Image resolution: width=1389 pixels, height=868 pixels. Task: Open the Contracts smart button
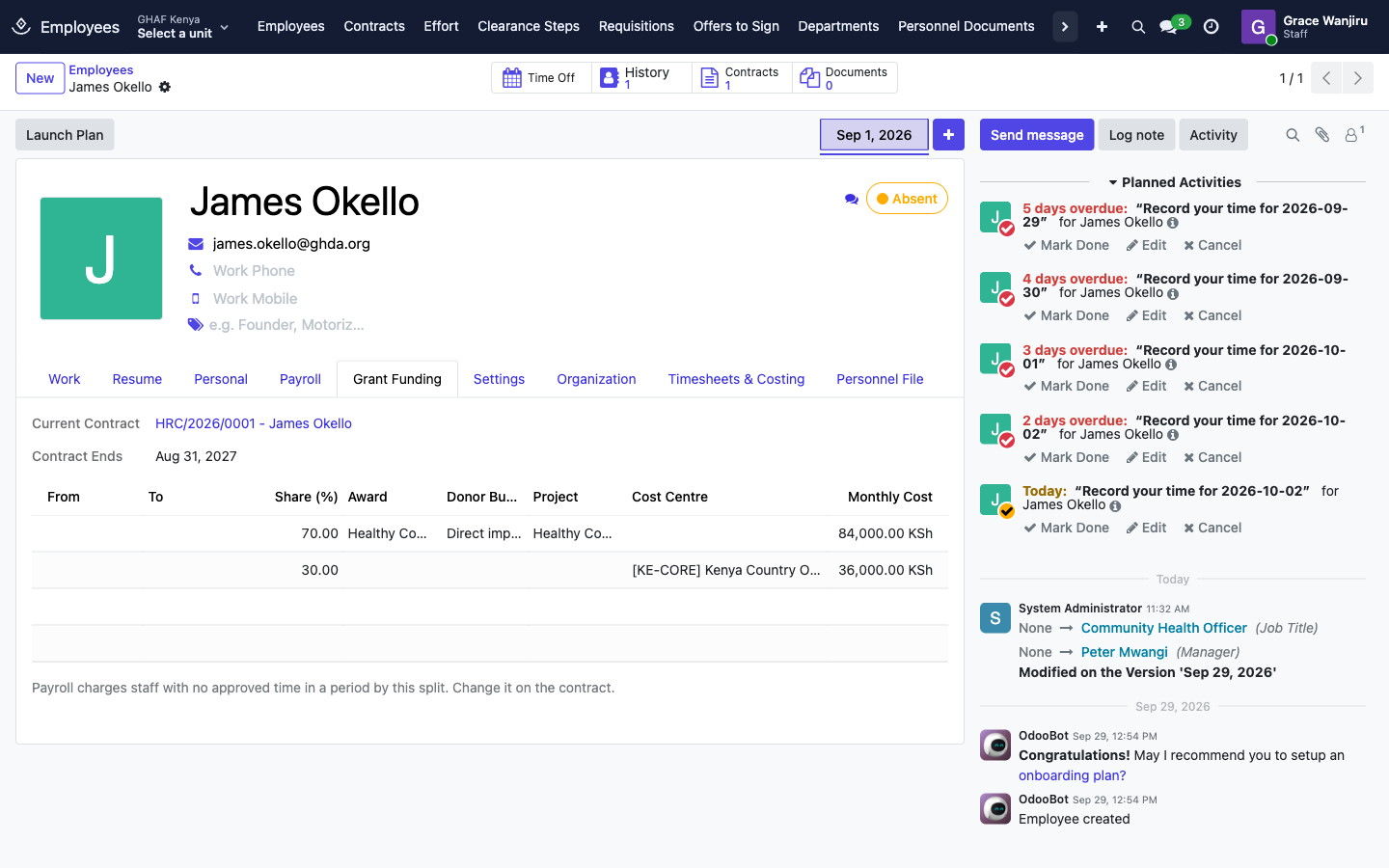[x=742, y=78]
